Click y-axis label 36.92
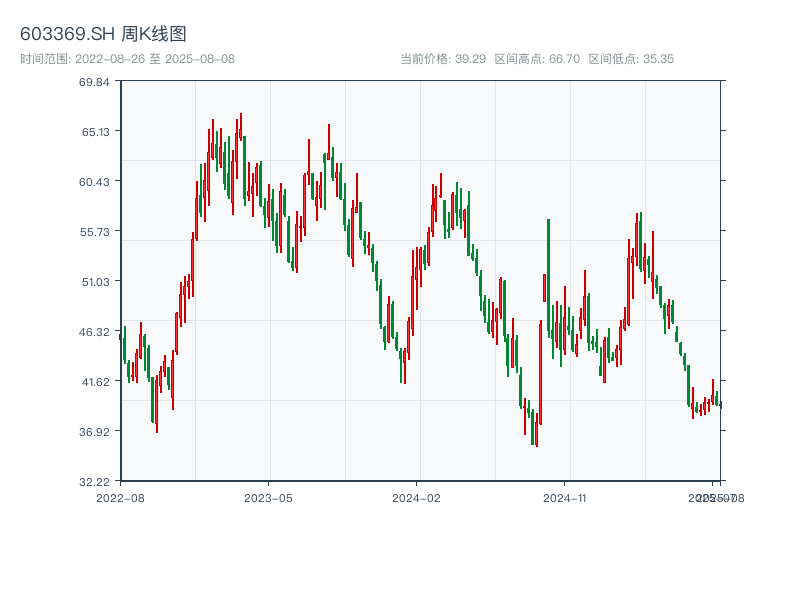 (x=94, y=432)
